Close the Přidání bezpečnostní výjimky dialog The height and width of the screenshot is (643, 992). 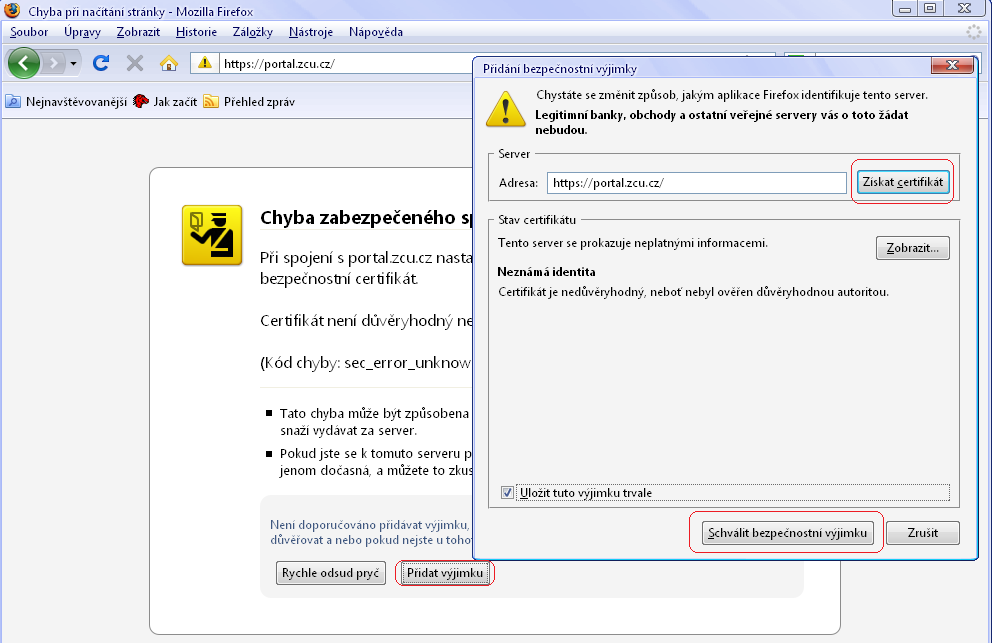tap(952, 65)
